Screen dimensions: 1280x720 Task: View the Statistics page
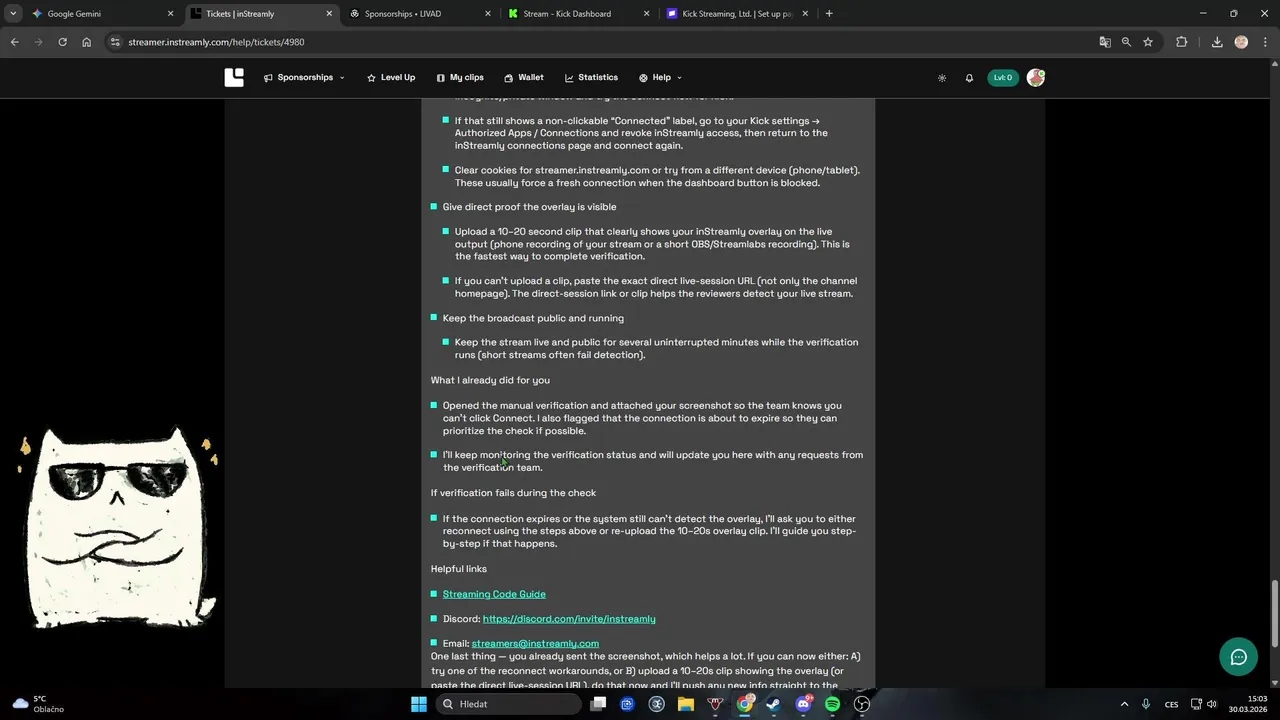coord(591,78)
